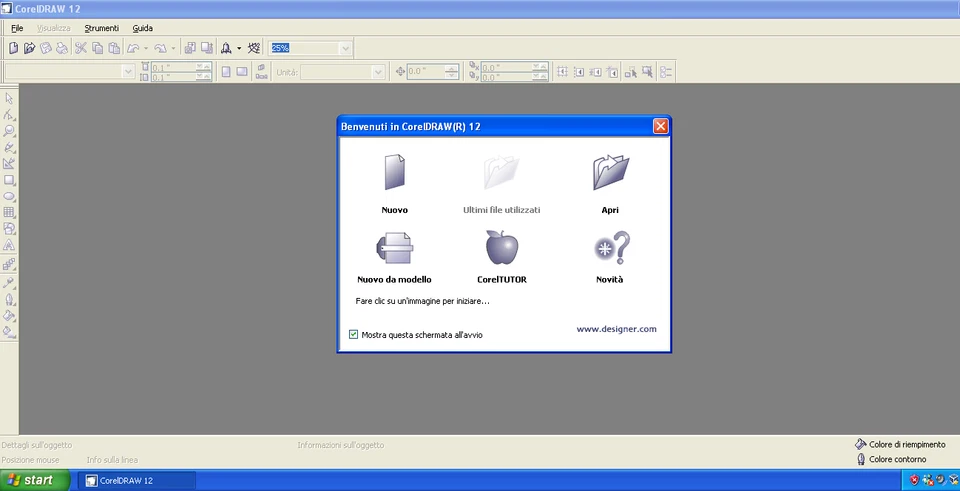The width and height of the screenshot is (960, 491).
Task: Select the Outline pen tool
Action: point(9,299)
